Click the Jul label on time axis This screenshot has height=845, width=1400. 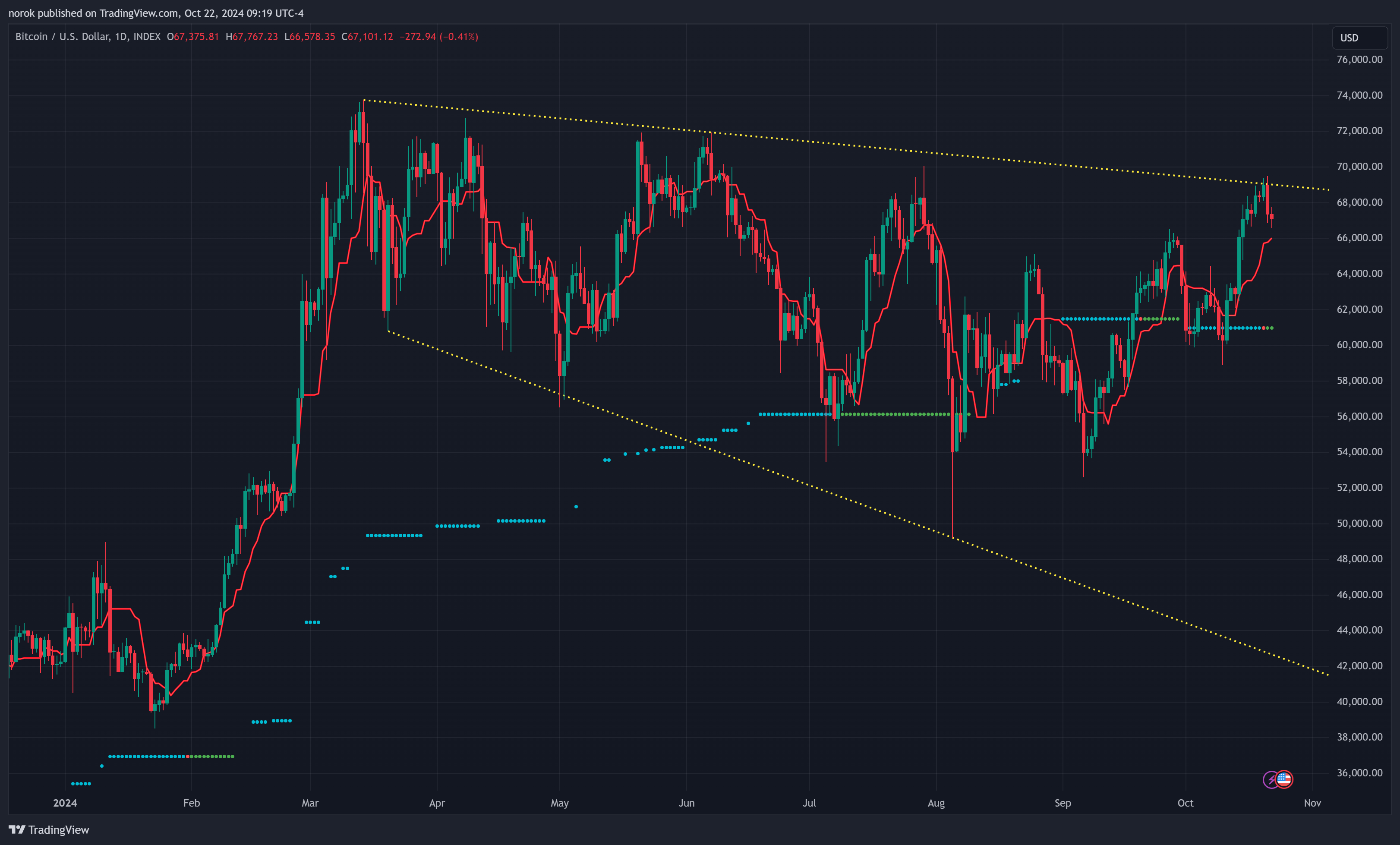[x=809, y=803]
